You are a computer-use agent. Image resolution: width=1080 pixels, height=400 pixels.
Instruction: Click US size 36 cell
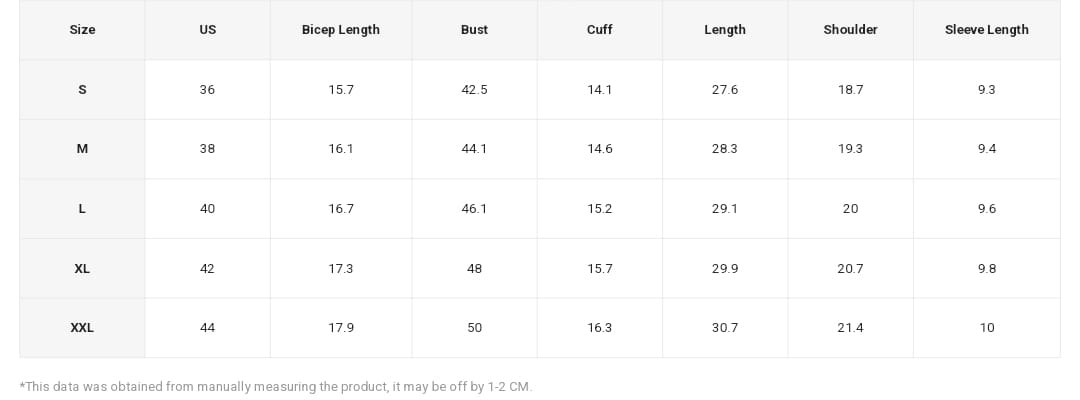click(207, 90)
